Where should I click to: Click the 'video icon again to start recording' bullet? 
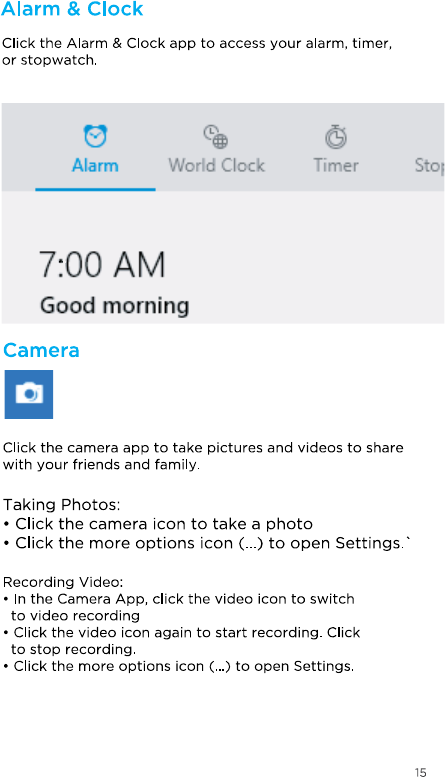(181, 641)
